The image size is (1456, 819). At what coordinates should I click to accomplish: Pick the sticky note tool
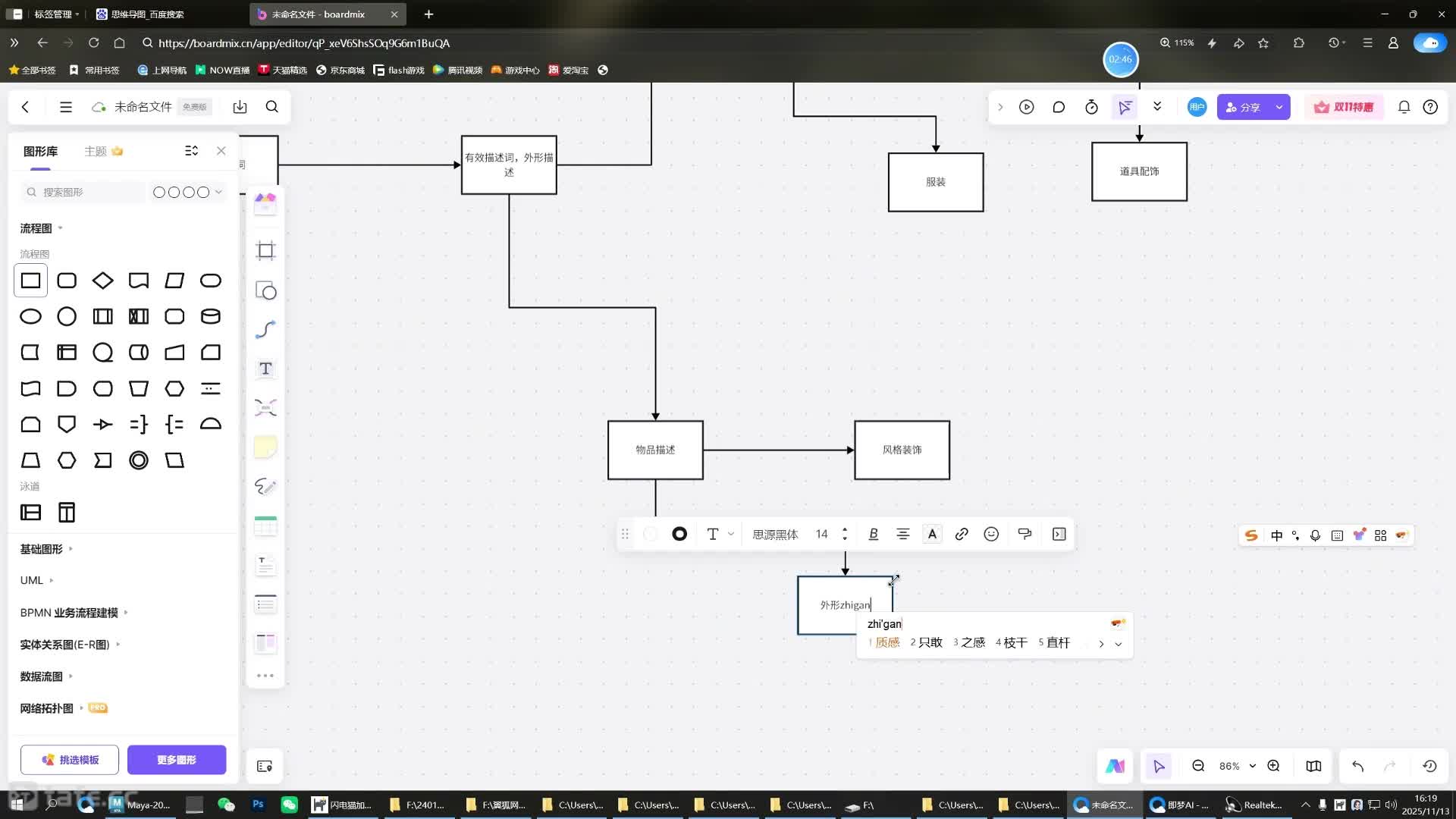coord(265,447)
